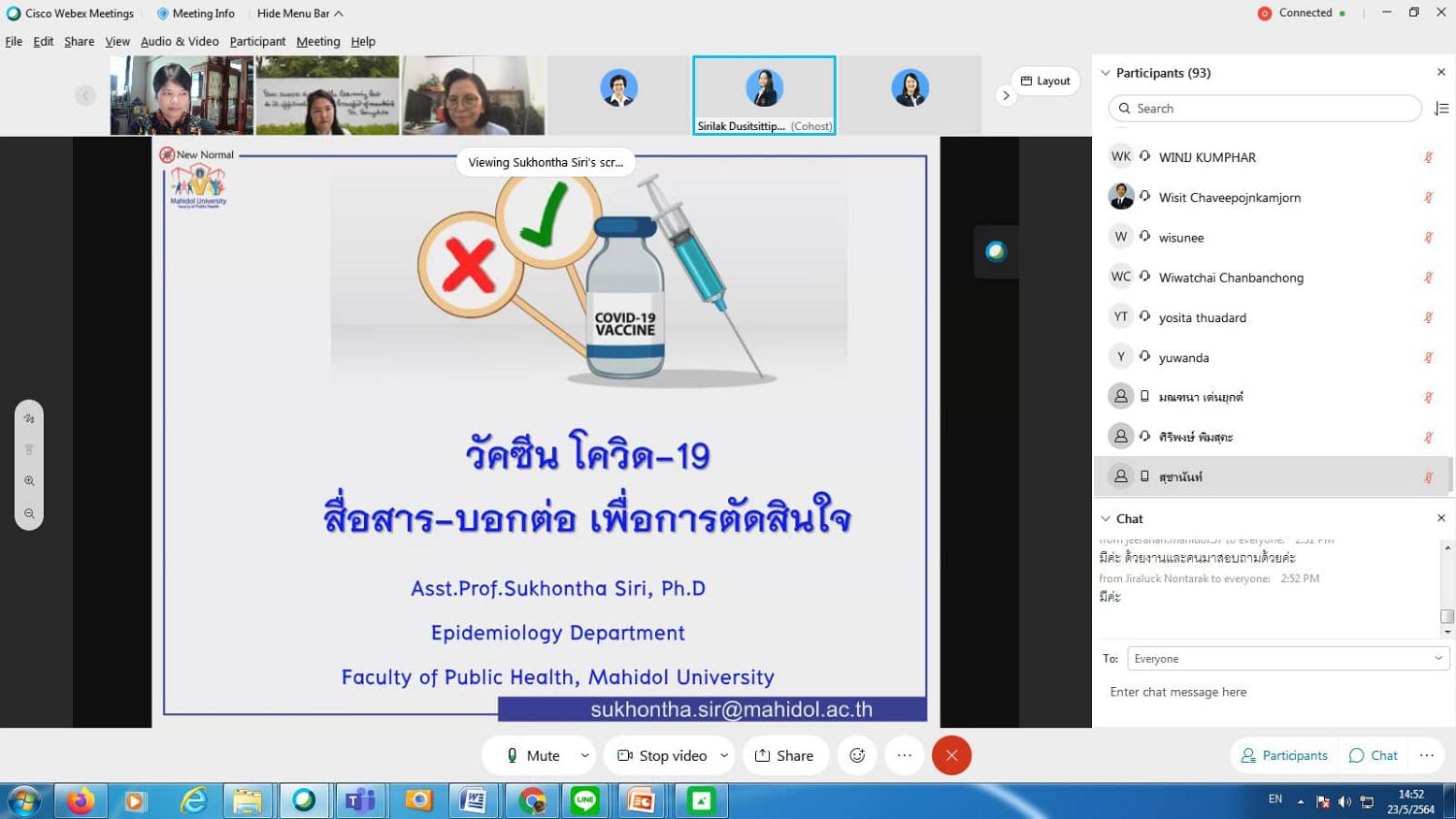Click the Enter chat message field
The image size is (1456, 819).
tap(1274, 692)
